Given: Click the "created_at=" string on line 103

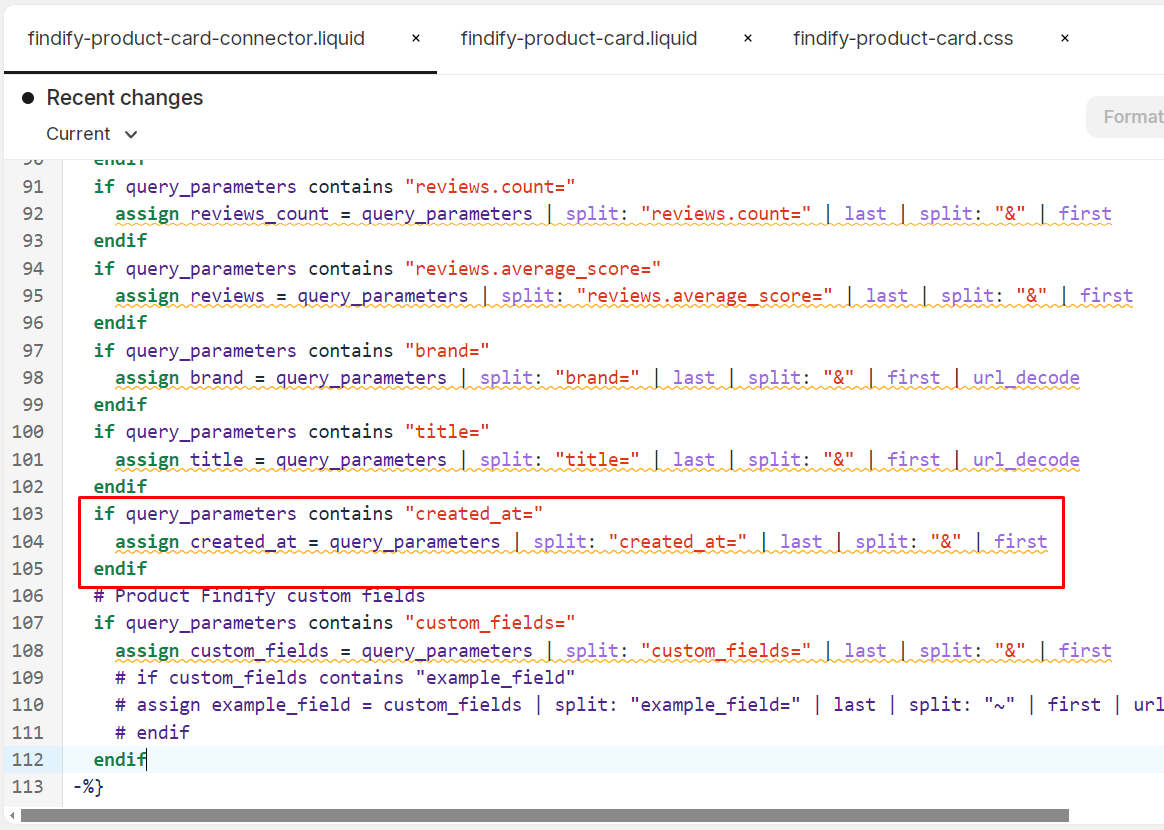Looking at the screenshot, I should [474, 514].
